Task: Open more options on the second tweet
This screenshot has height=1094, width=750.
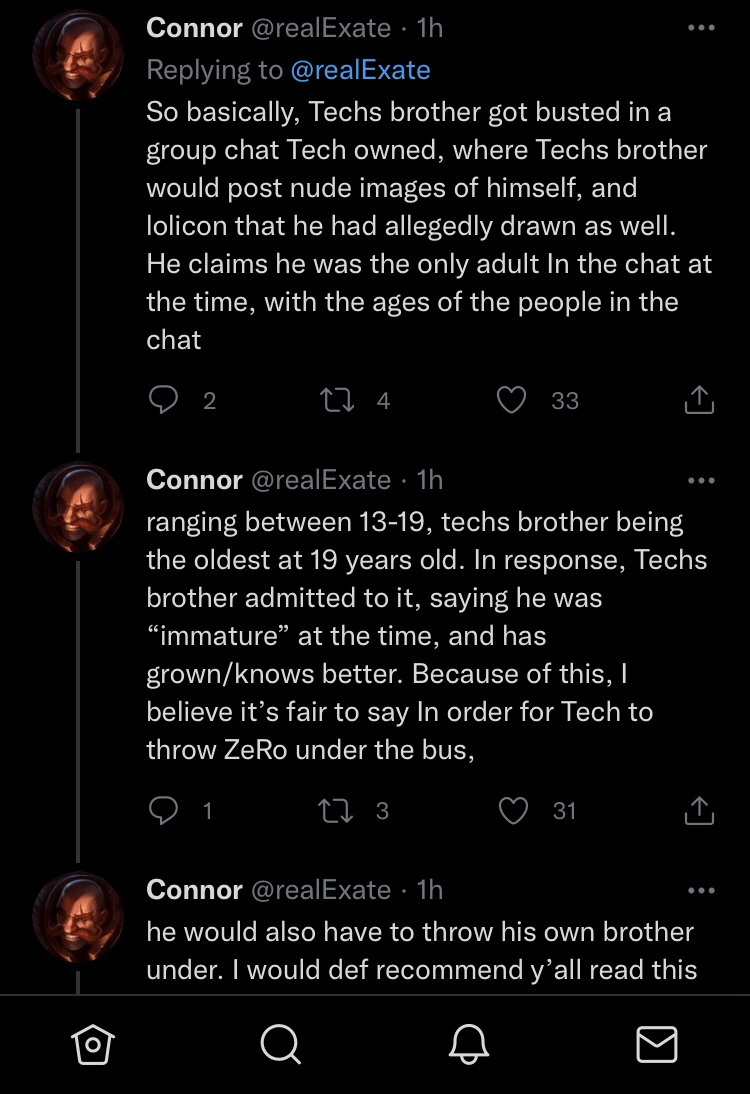Action: [701, 480]
